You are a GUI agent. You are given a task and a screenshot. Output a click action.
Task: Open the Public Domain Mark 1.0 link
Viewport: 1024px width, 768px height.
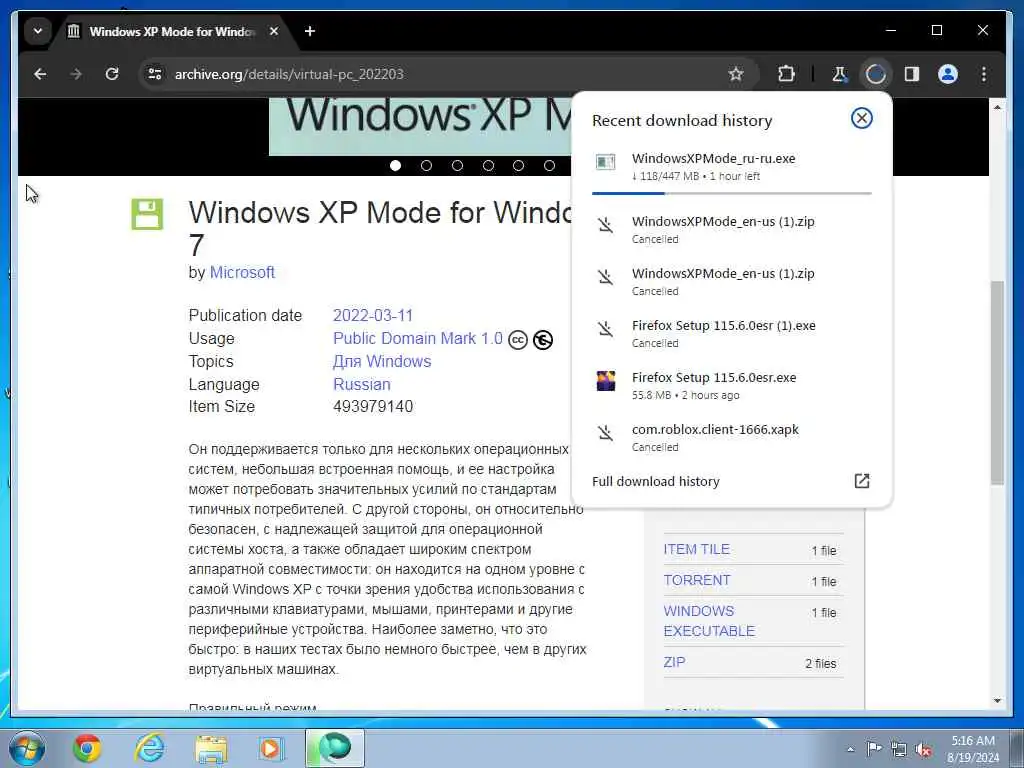point(418,338)
